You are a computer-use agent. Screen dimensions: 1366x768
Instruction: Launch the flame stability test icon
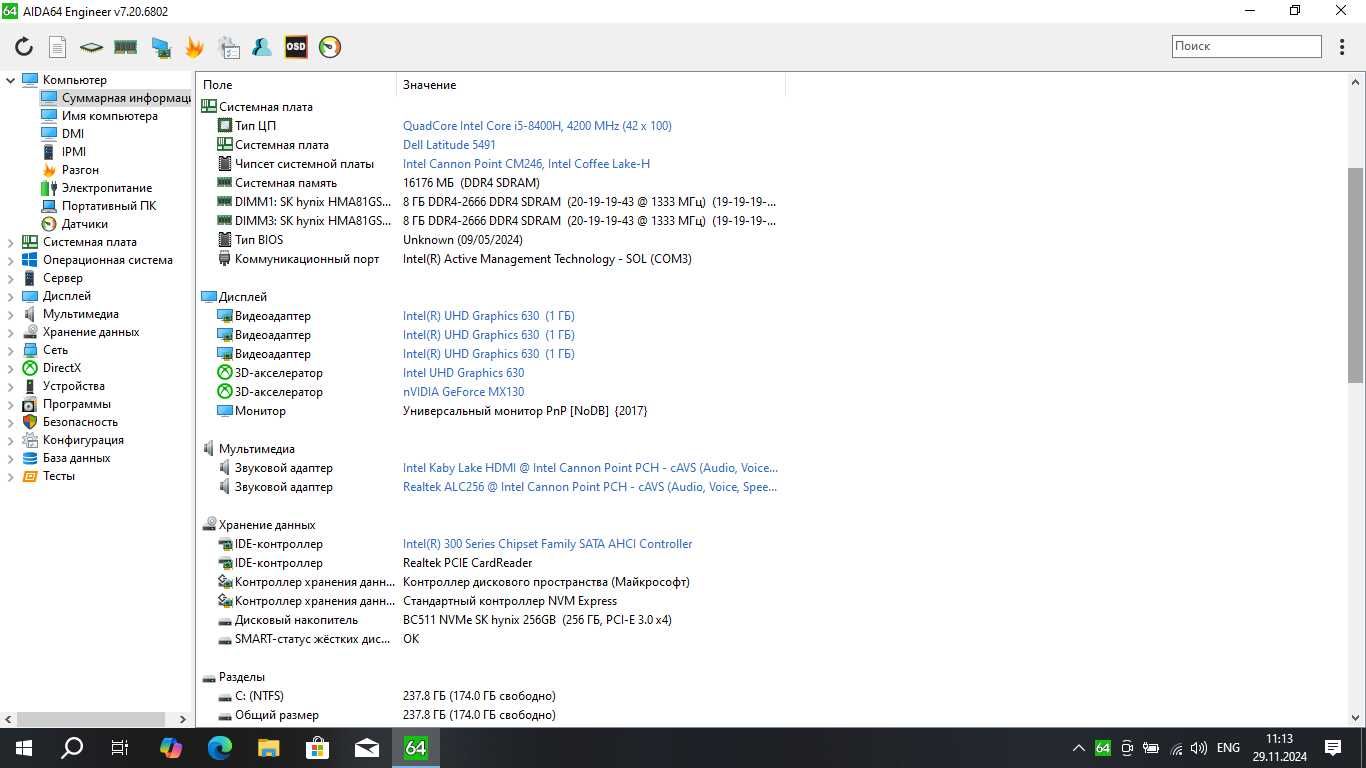pyautogui.click(x=194, y=47)
